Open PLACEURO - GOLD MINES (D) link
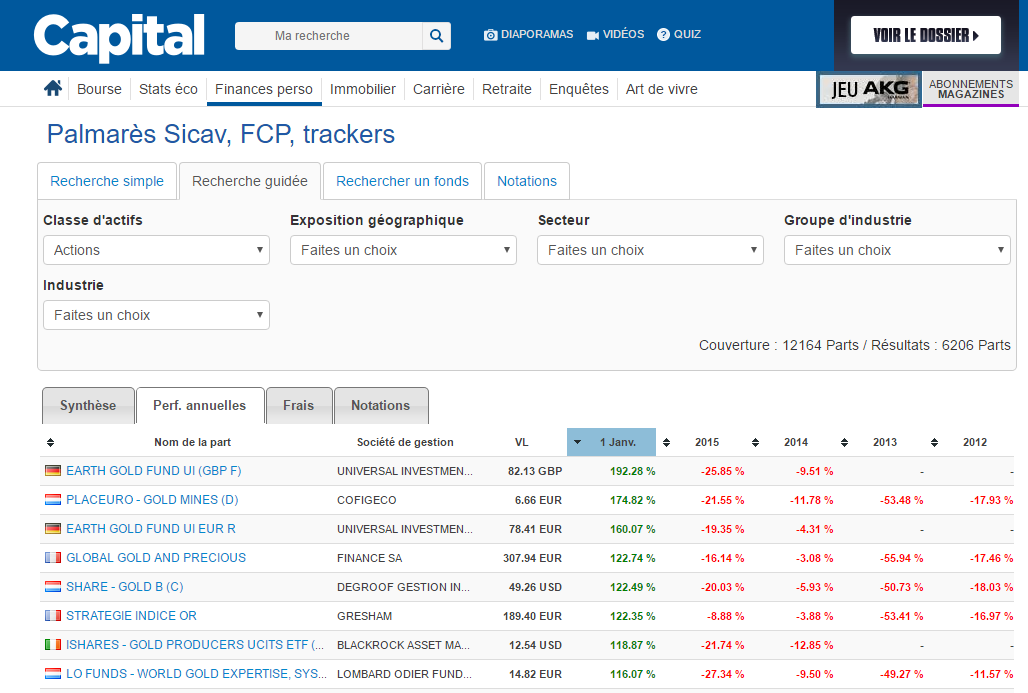Screen dimensions: 1028x693 click(x=152, y=500)
